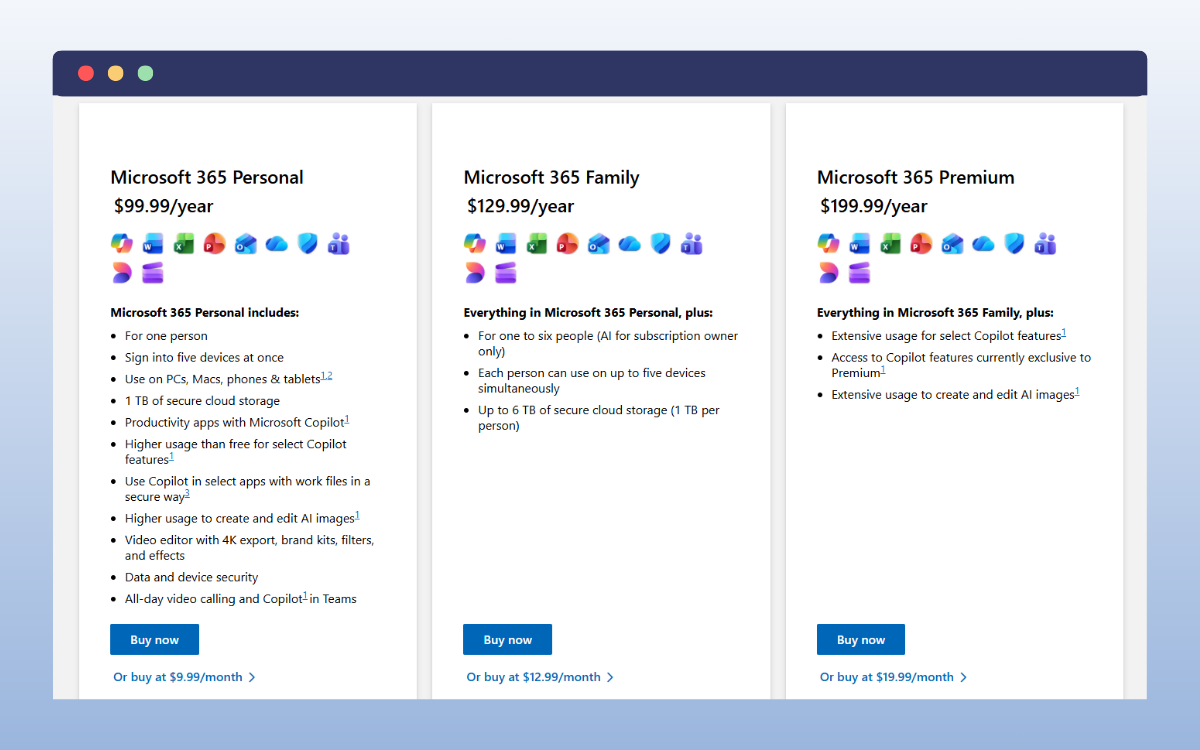Click the Designer icon in the Family plan

[474, 273]
